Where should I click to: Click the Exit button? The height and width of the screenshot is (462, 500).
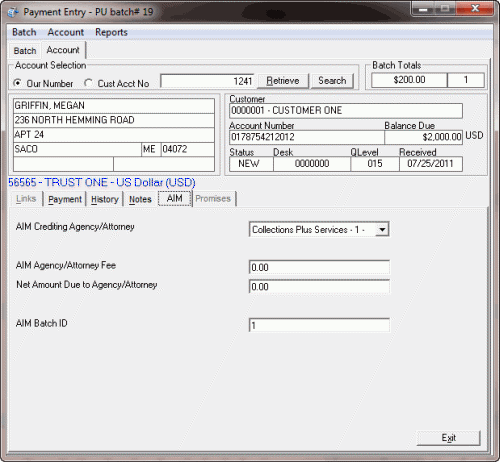coord(448,438)
